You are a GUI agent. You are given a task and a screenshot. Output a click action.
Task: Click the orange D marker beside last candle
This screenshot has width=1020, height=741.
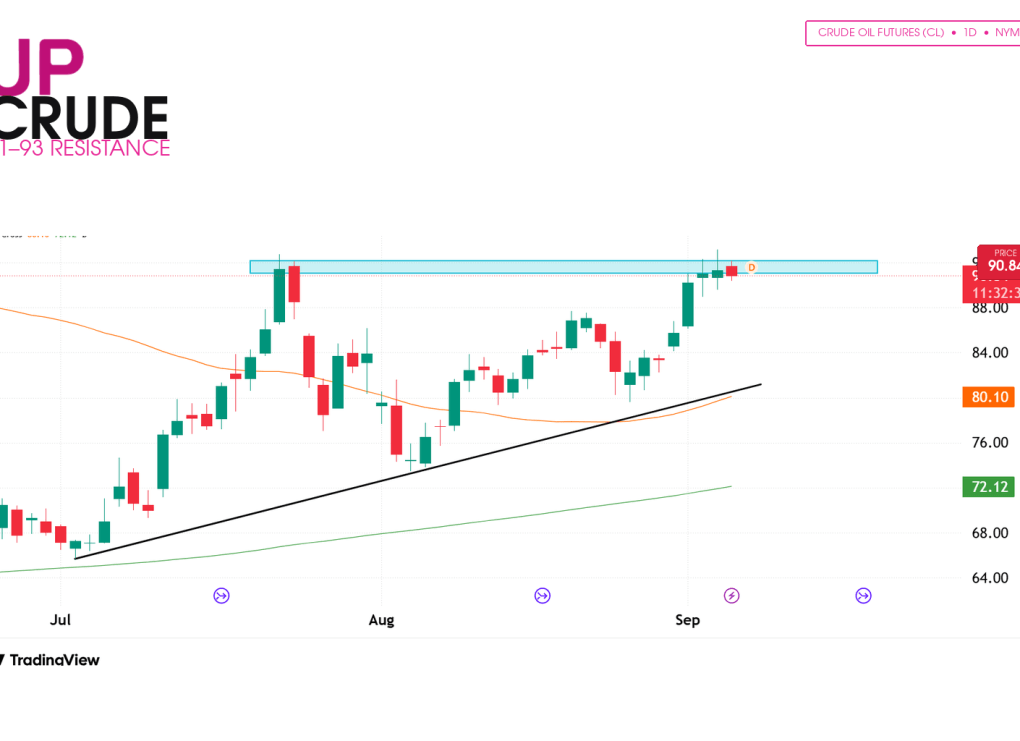tap(751, 267)
